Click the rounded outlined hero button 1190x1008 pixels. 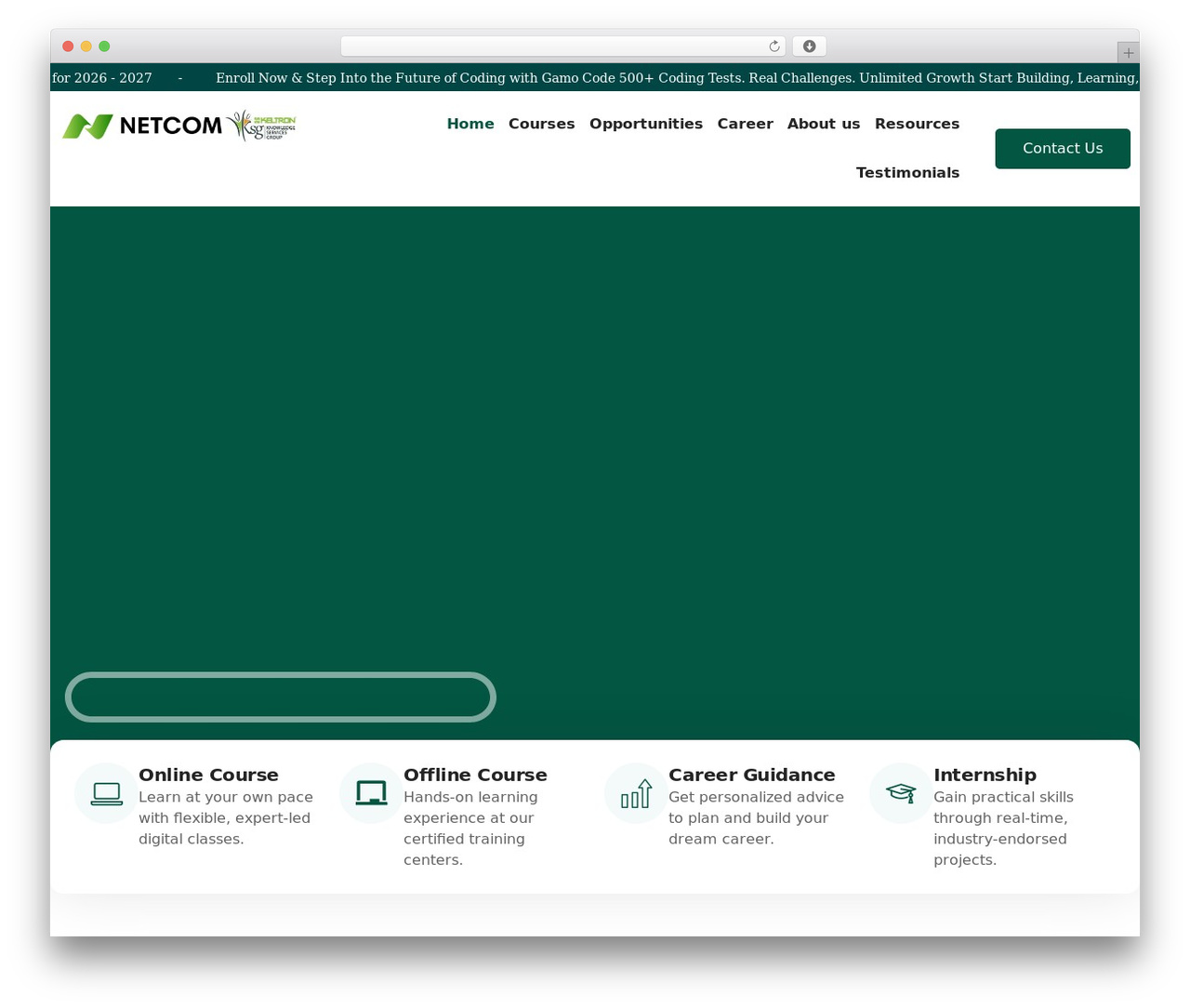pos(281,696)
